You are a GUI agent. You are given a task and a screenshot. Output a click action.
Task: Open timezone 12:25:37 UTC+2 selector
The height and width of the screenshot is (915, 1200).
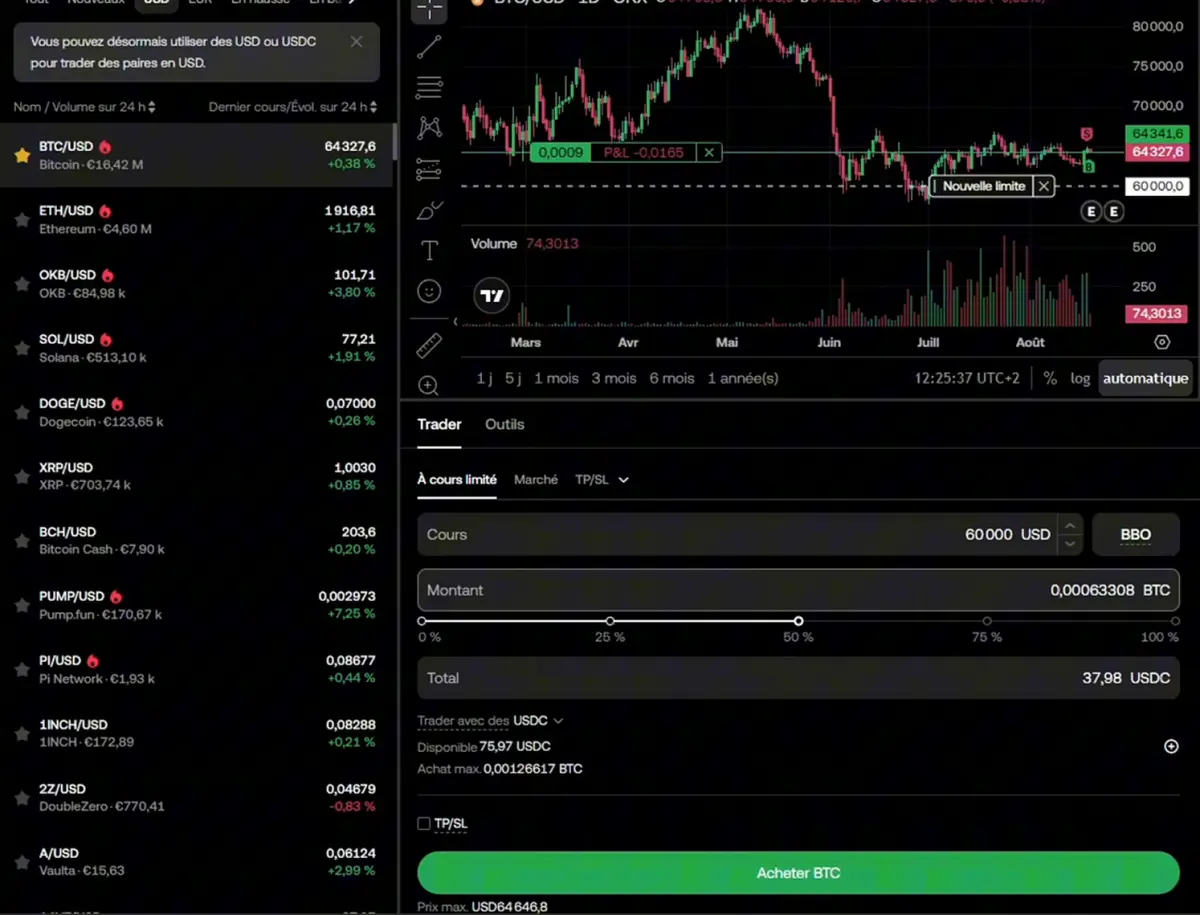967,378
